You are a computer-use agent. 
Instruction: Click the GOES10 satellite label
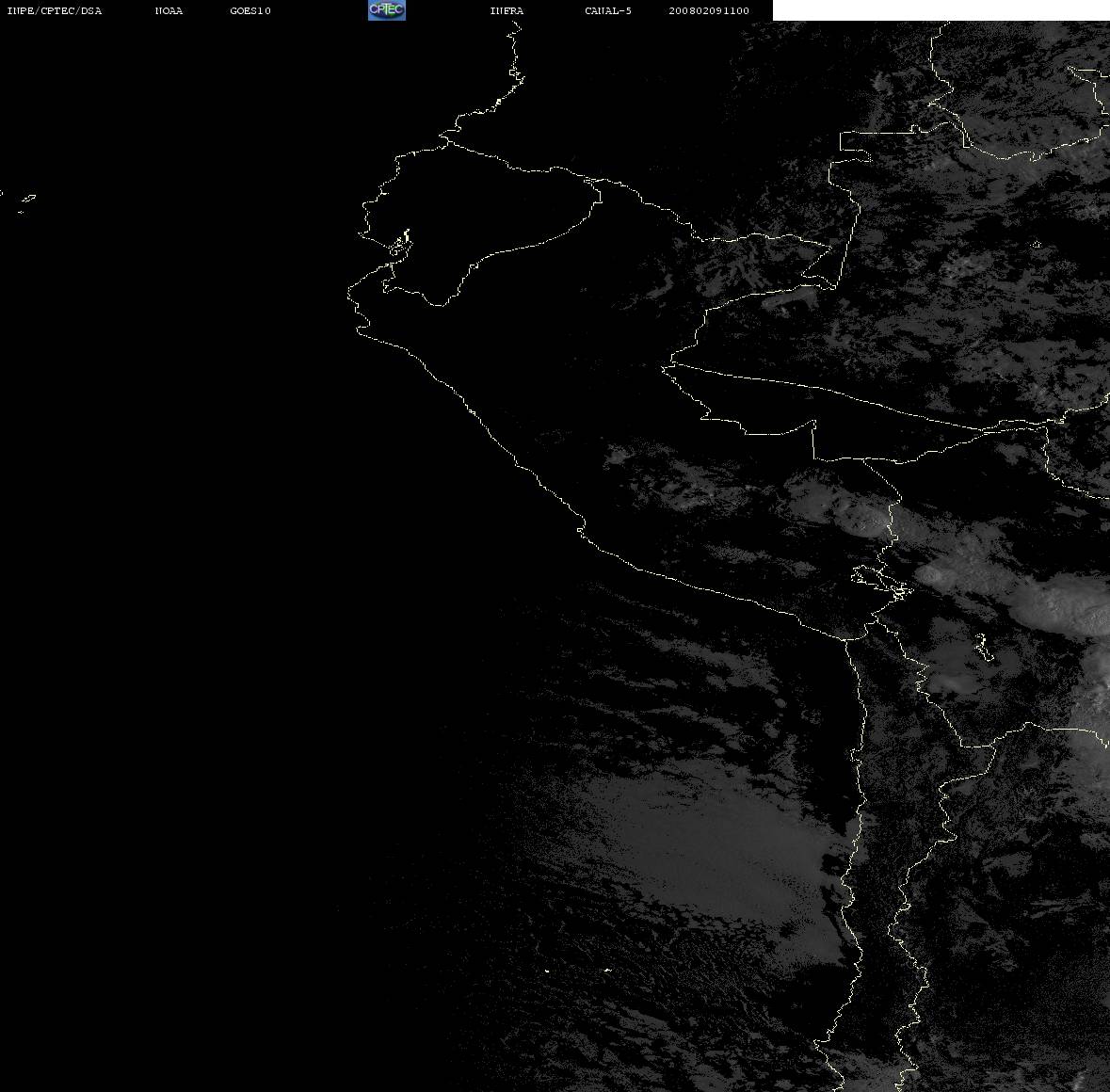point(250,10)
